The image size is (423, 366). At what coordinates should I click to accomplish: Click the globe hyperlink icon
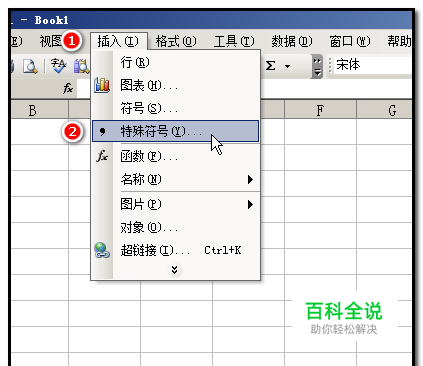pos(102,250)
